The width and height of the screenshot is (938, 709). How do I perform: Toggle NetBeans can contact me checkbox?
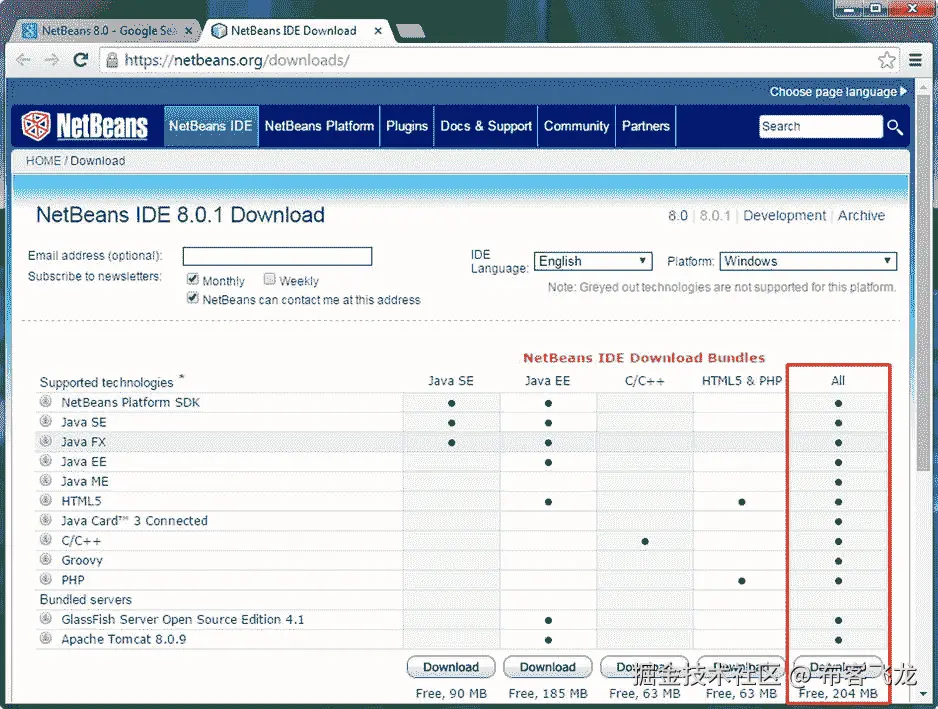[x=193, y=297]
